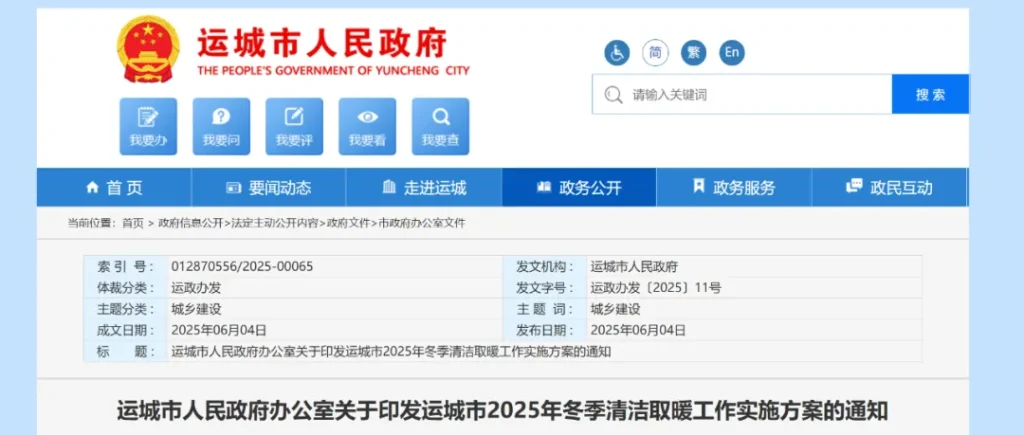The width and height of the screenshot is (1024, 435).
Task: Switch language to English (En)
Action: click(x=732, y=52)
